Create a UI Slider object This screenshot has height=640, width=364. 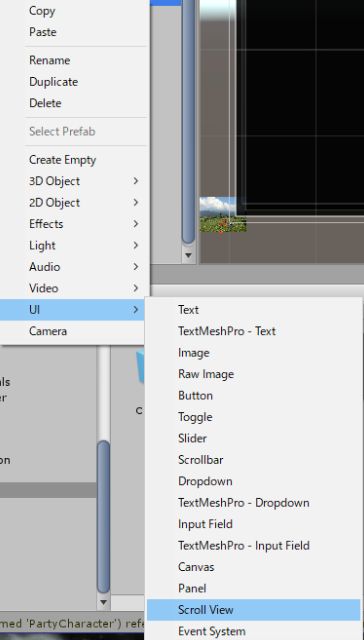pos(192,438)
